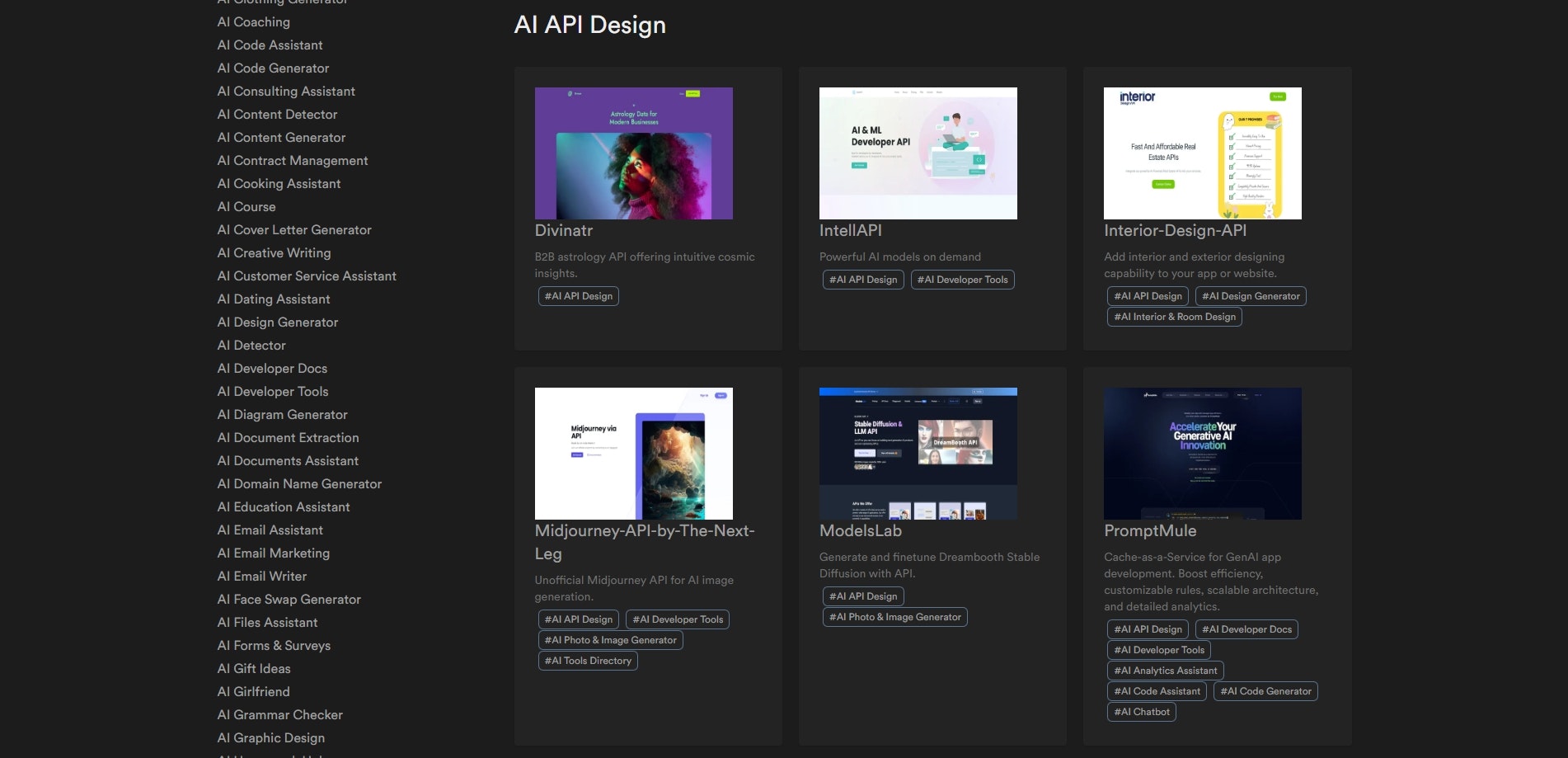Select the AI Detector category
The height and width of the screenshot is (758, 1568).
[x=251, y=346]
